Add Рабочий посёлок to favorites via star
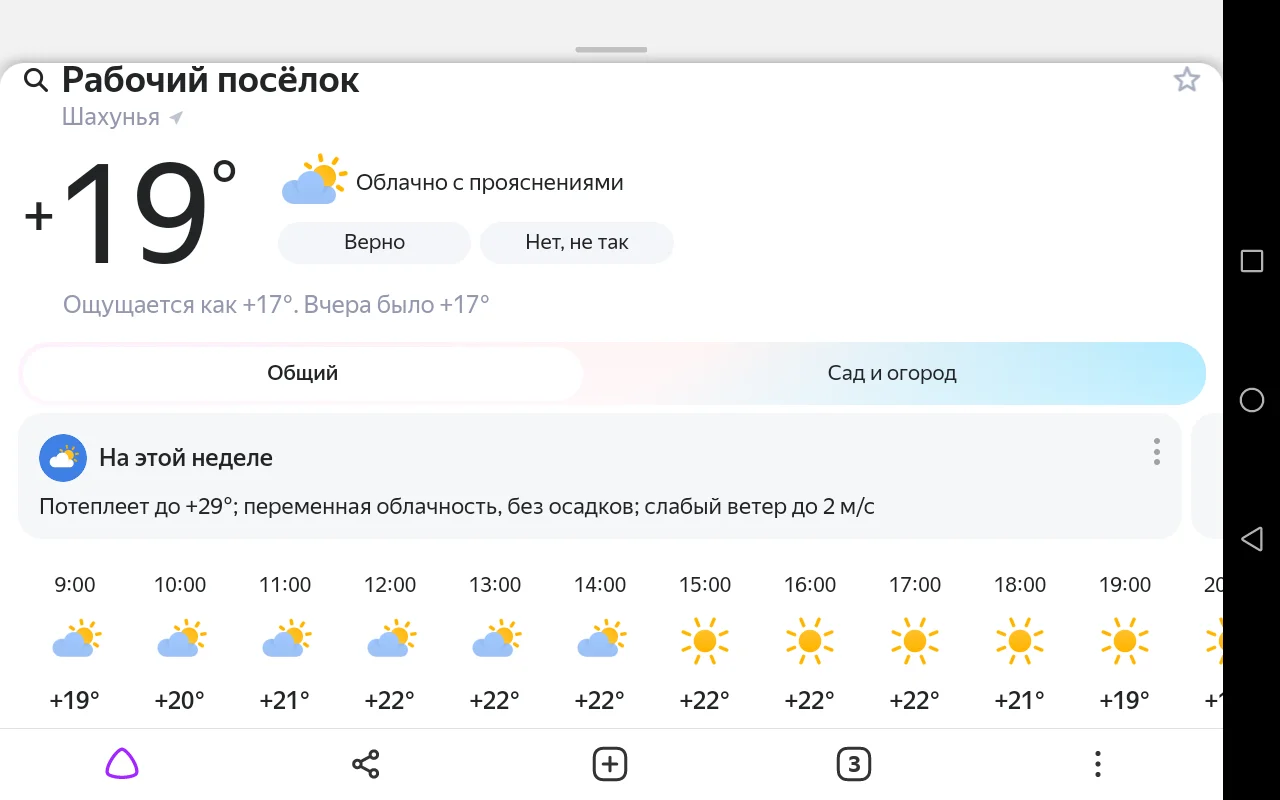Image resolution: width=1280 pixels, height=800 pixels. (1186, 79)
